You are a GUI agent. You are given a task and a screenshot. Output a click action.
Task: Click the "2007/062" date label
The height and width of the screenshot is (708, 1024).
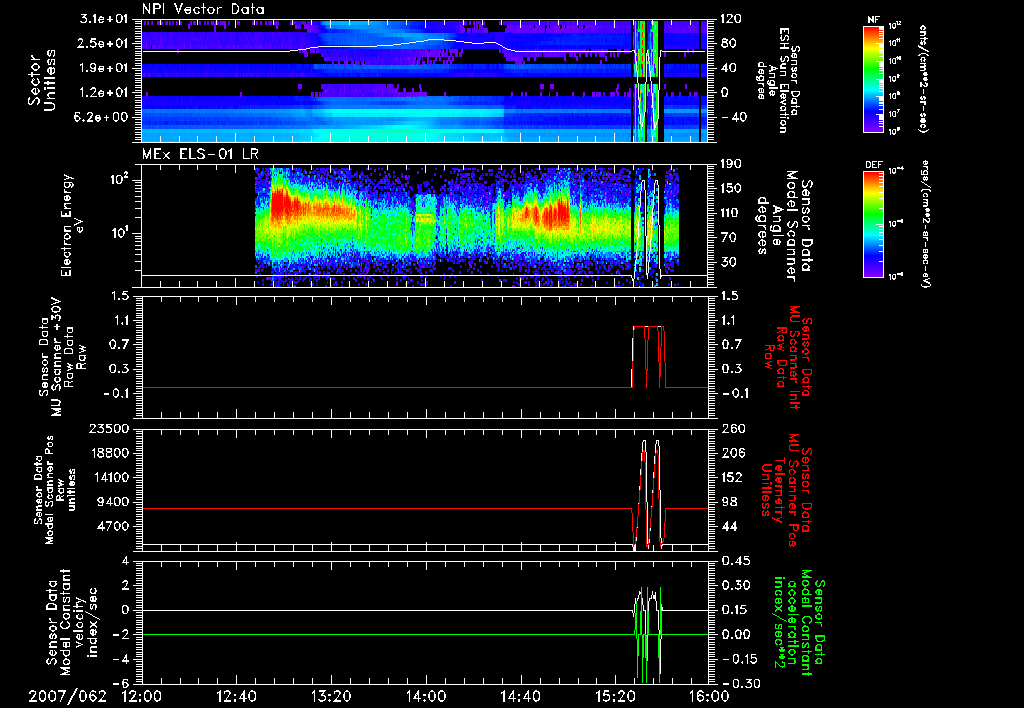click(67, 696)
